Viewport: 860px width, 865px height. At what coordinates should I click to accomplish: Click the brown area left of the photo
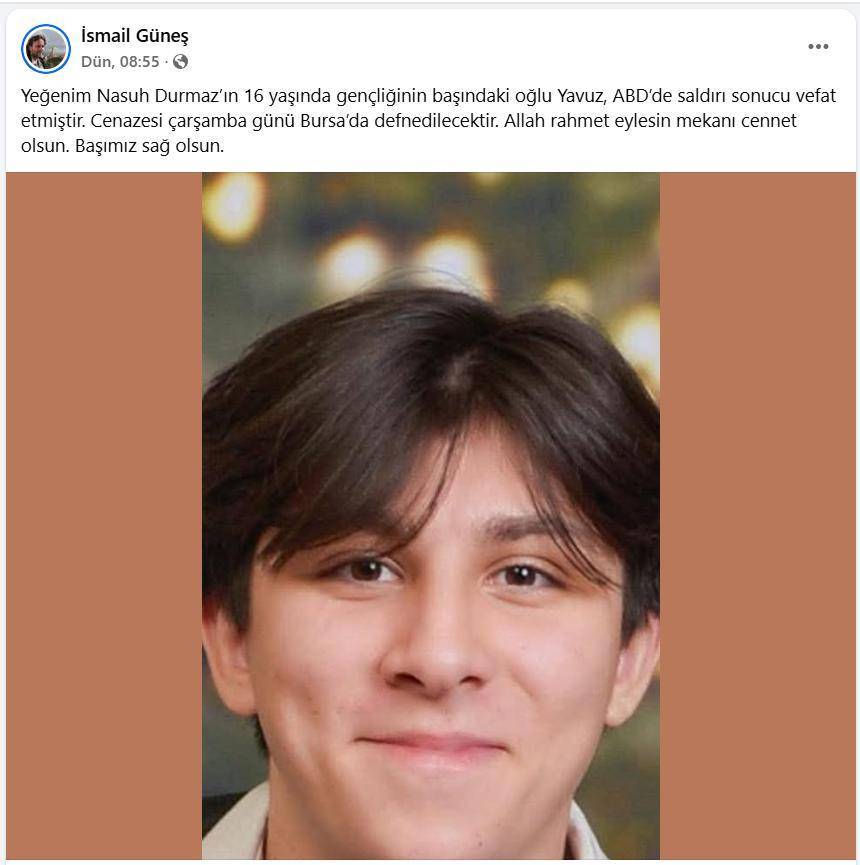104,516
